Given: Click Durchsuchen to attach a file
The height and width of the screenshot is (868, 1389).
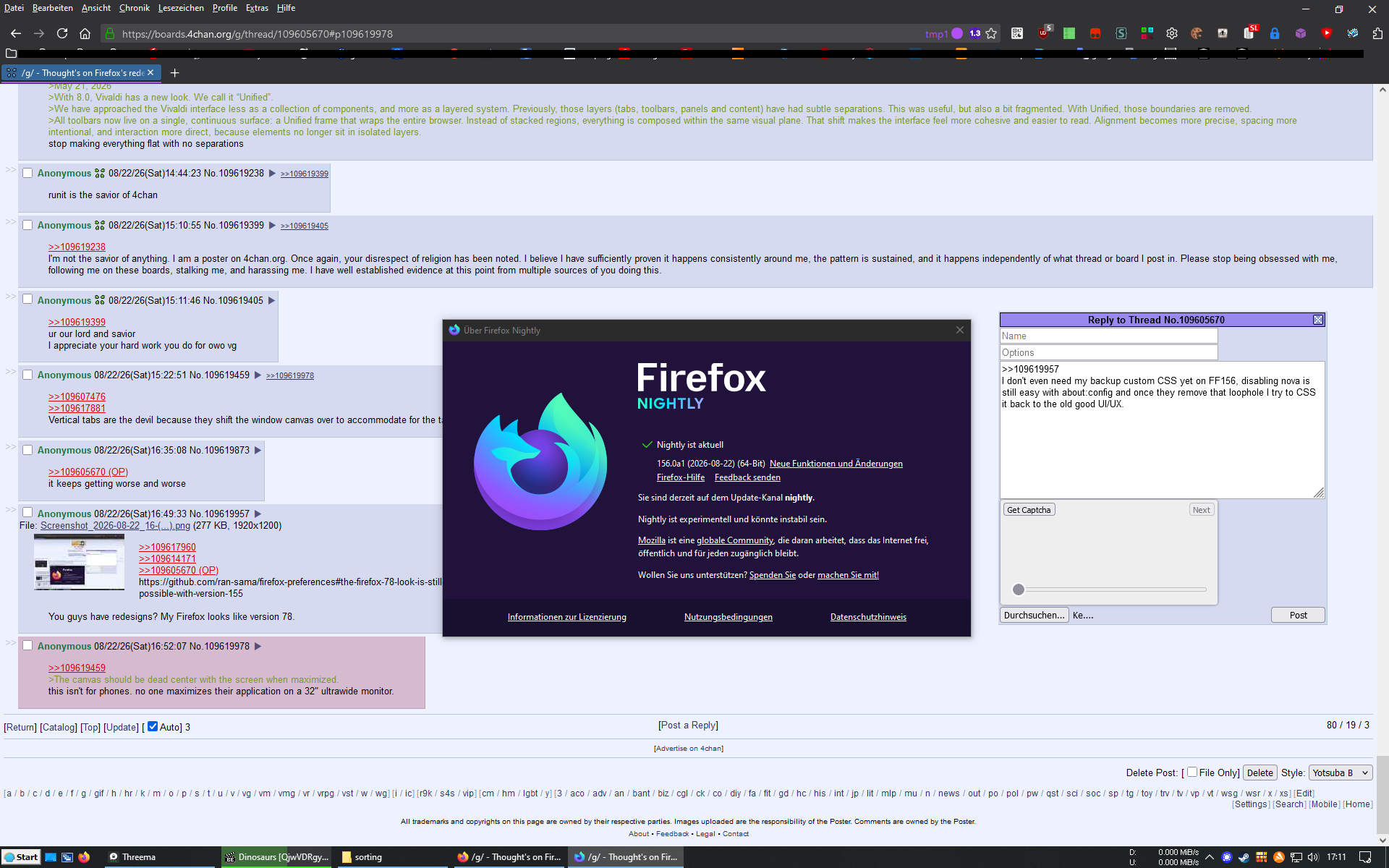Looking at the screenshot, I should point(1035,615).
